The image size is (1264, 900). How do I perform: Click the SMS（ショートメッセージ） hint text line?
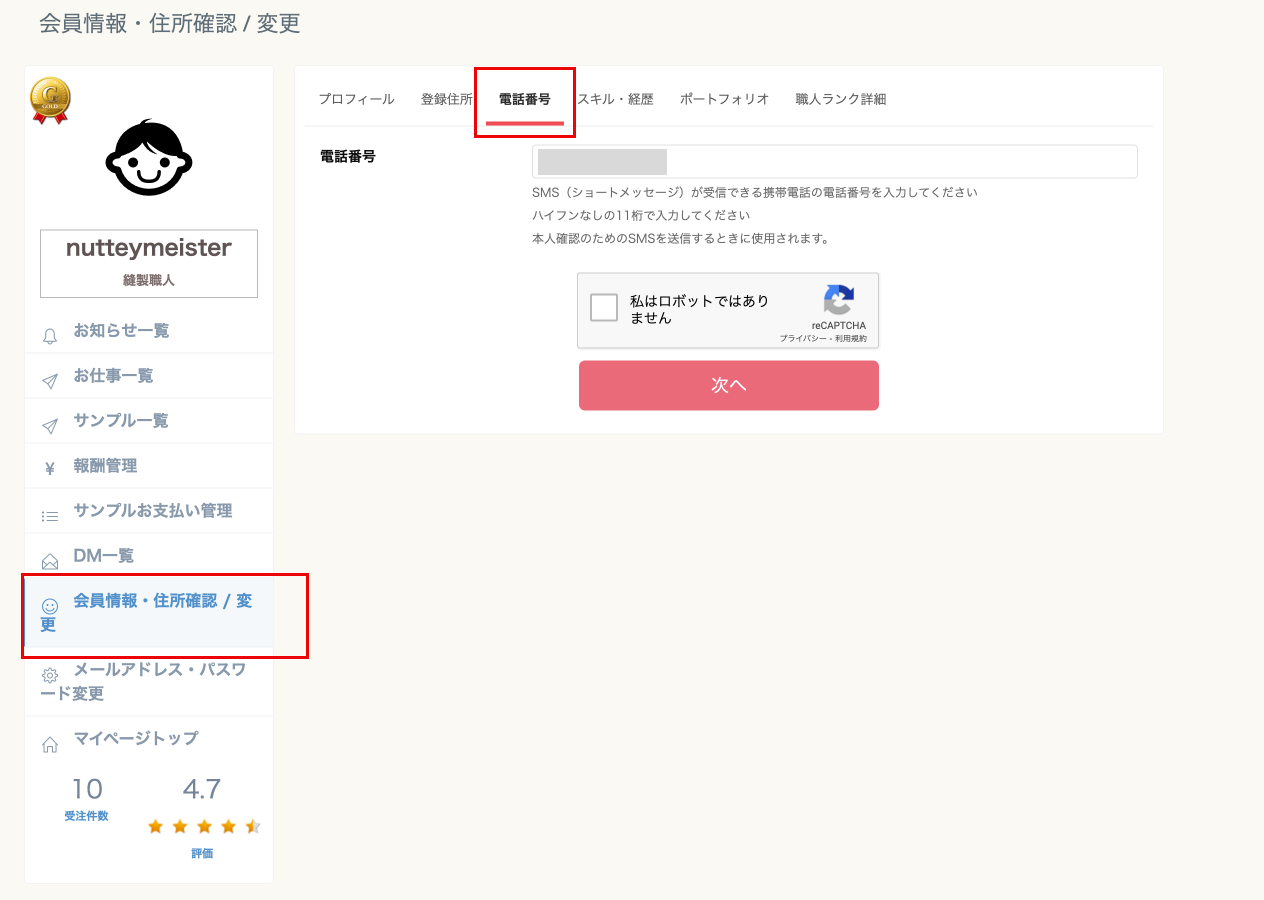point(755,192)
